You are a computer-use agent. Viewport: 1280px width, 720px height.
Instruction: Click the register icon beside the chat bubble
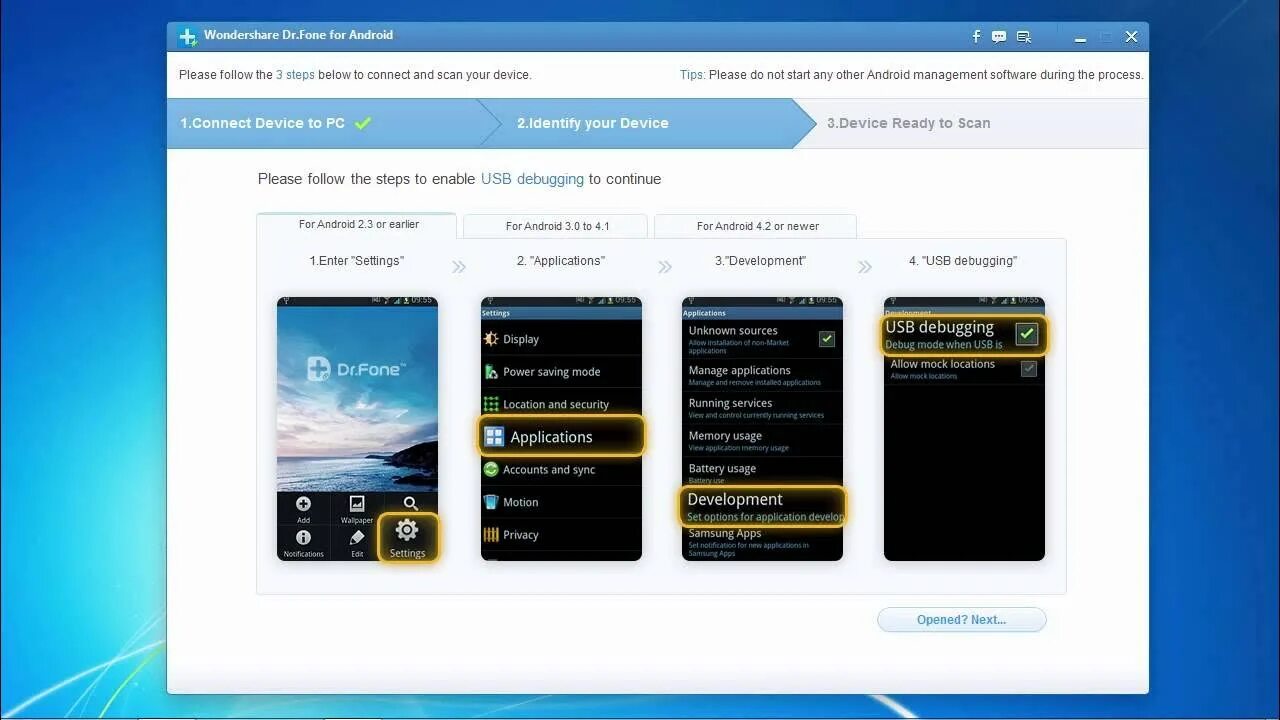coord(1024,37)
